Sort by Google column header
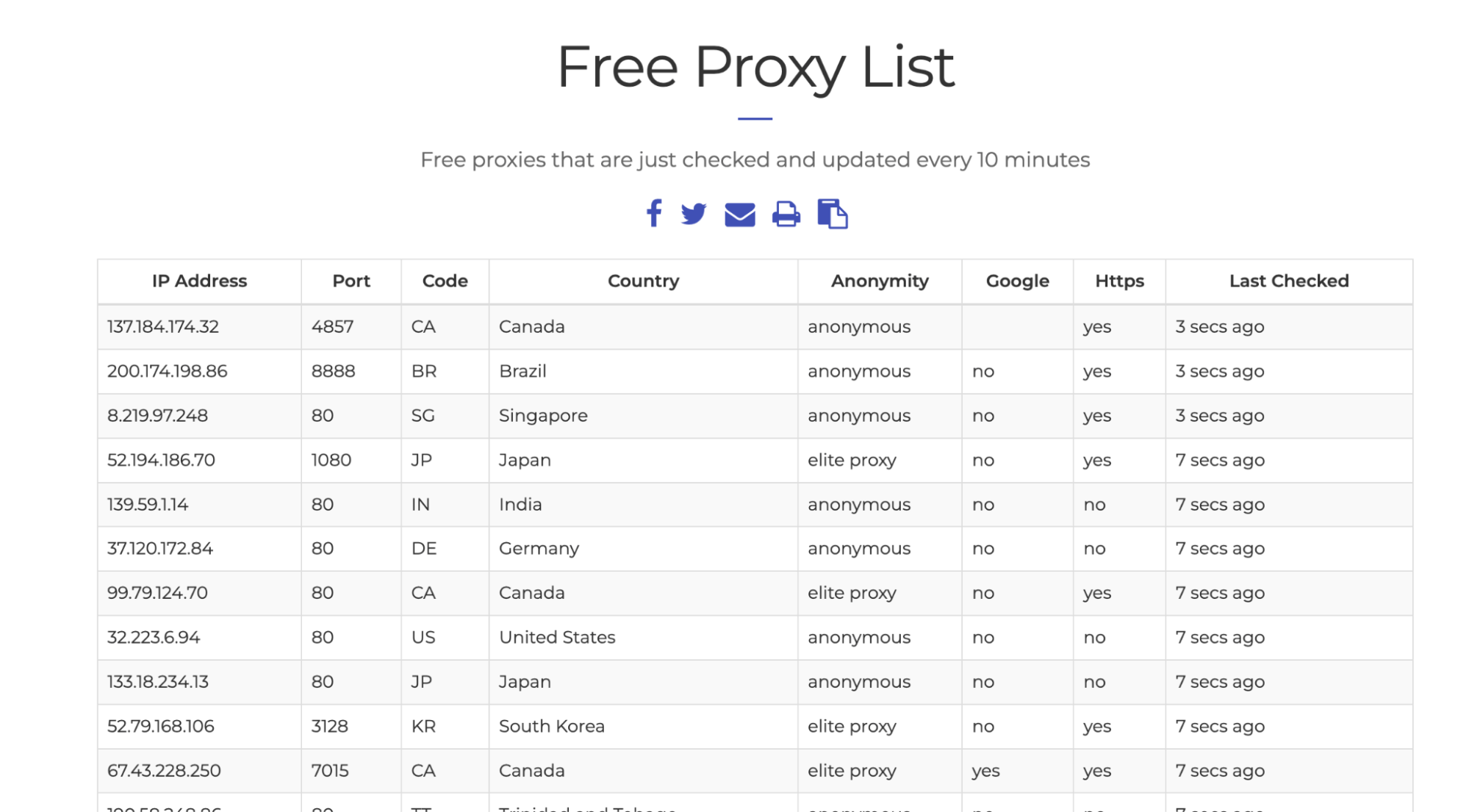Viewport: 1469px width, 812px height. coord(1017,281)
